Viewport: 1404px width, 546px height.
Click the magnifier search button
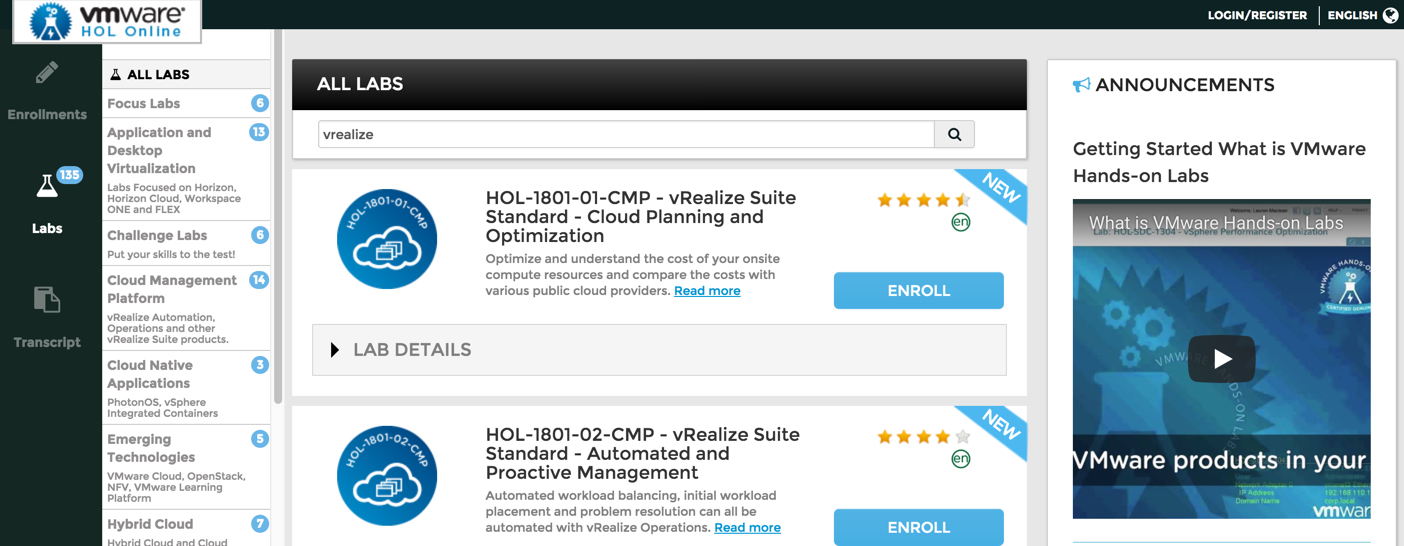tap(954, 134)
